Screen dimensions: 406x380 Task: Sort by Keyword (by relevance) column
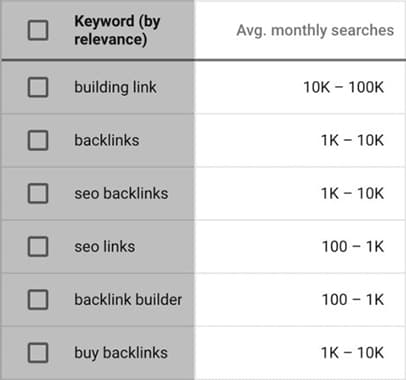117,30
